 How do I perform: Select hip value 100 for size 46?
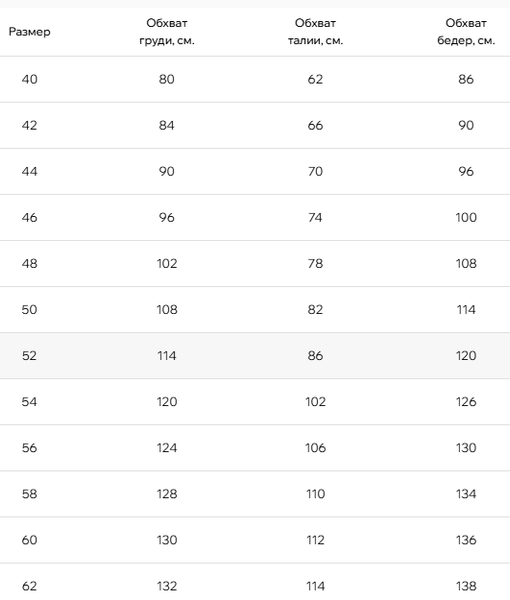click(x=466, y=218)
